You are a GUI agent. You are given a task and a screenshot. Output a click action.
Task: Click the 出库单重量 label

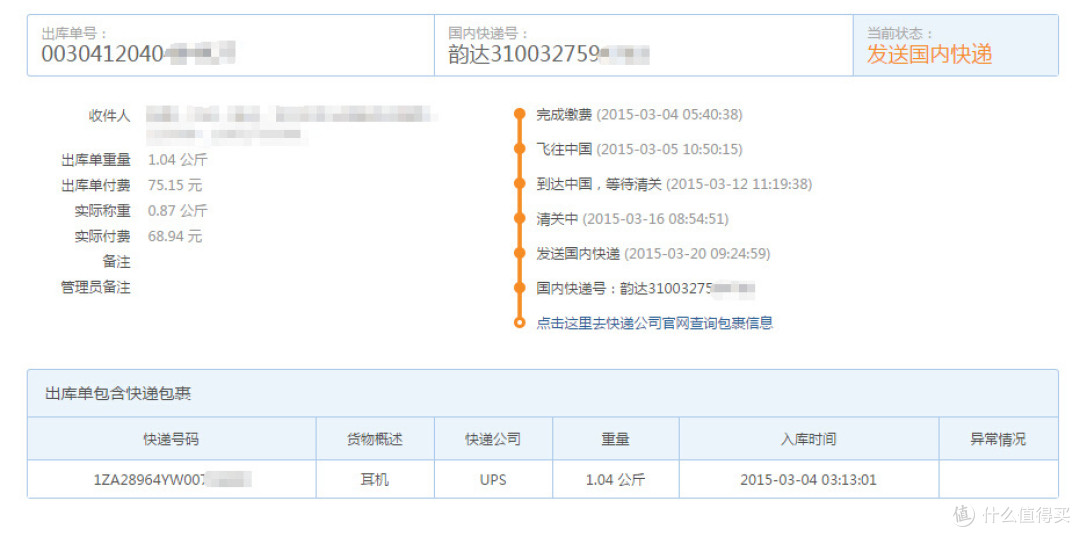96,160
